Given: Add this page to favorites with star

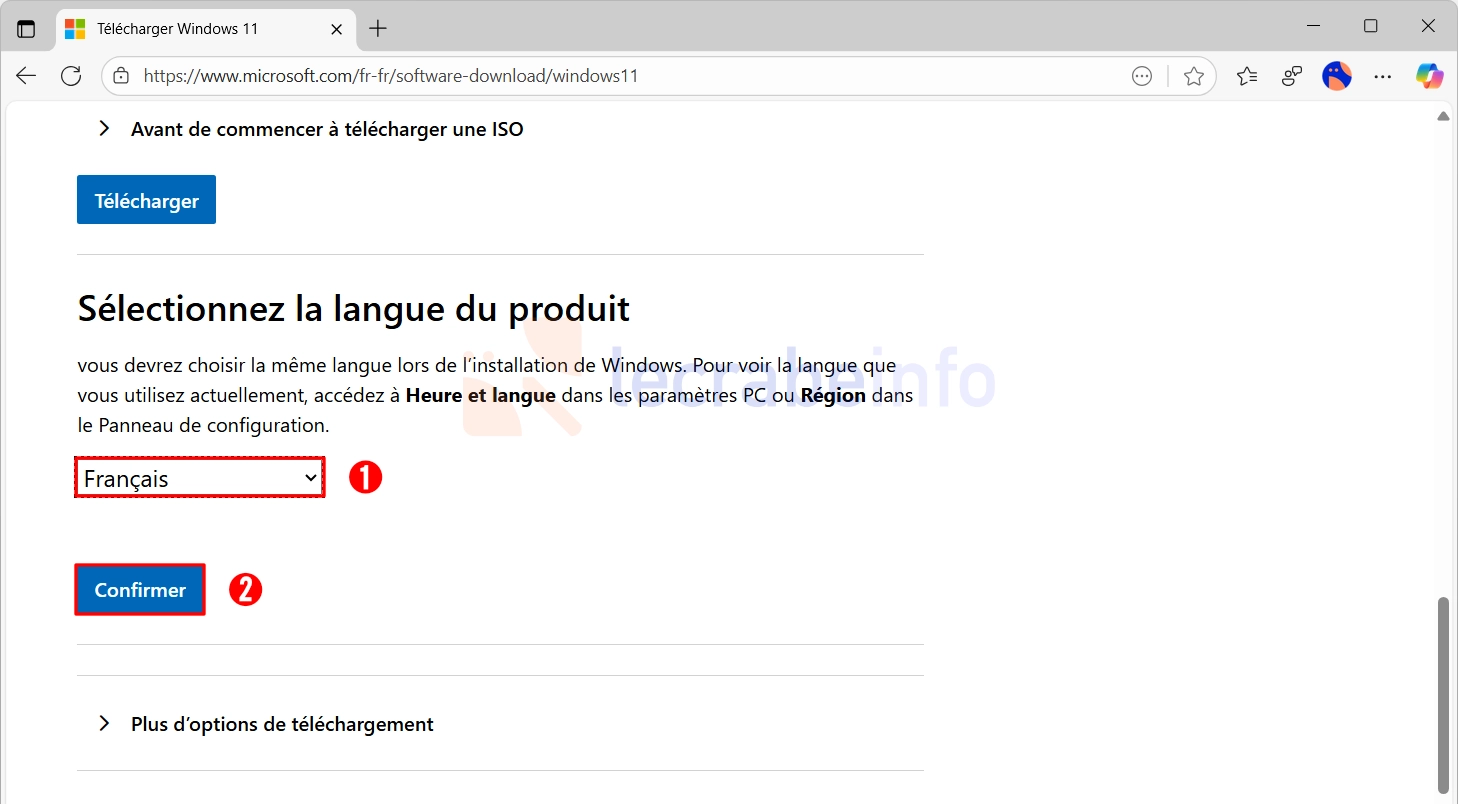Looking at the screenshot, I should [x=1193, y=76].
